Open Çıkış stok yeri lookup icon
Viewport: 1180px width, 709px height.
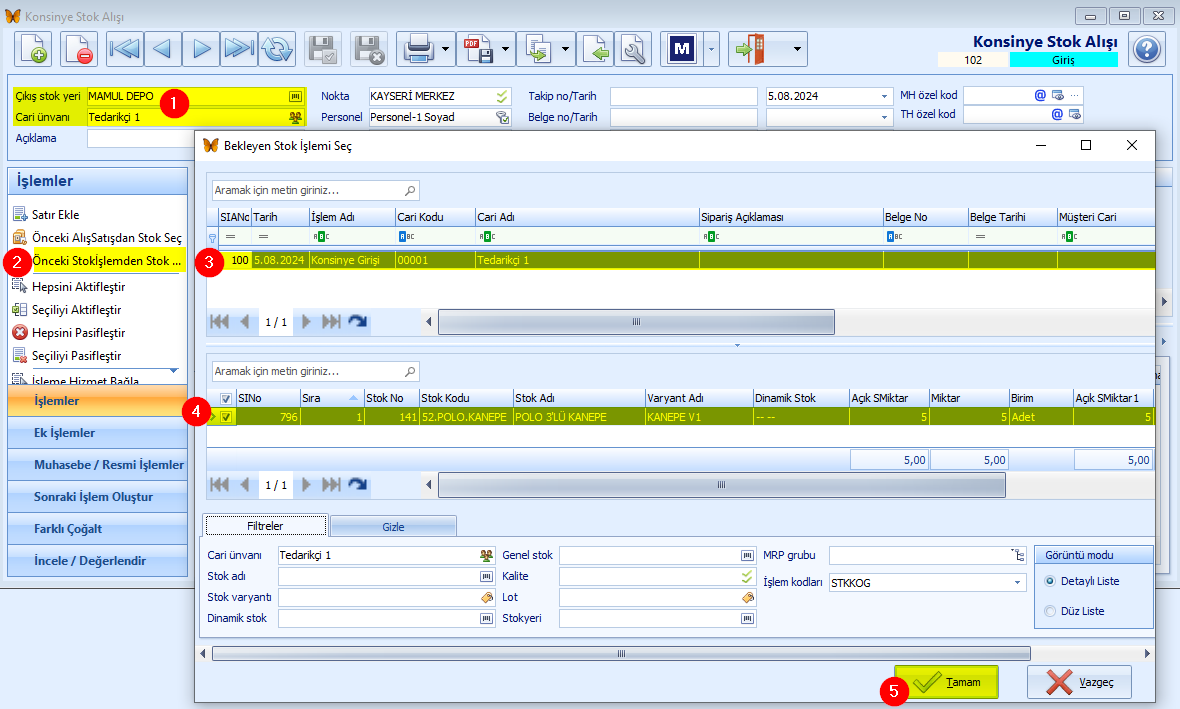tap(296, 96)
